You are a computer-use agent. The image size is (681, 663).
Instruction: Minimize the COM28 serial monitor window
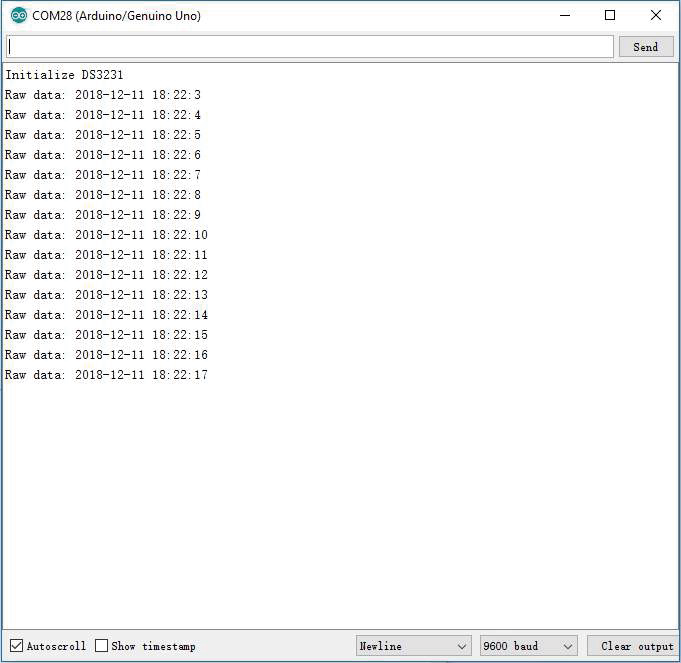point(565,16)
